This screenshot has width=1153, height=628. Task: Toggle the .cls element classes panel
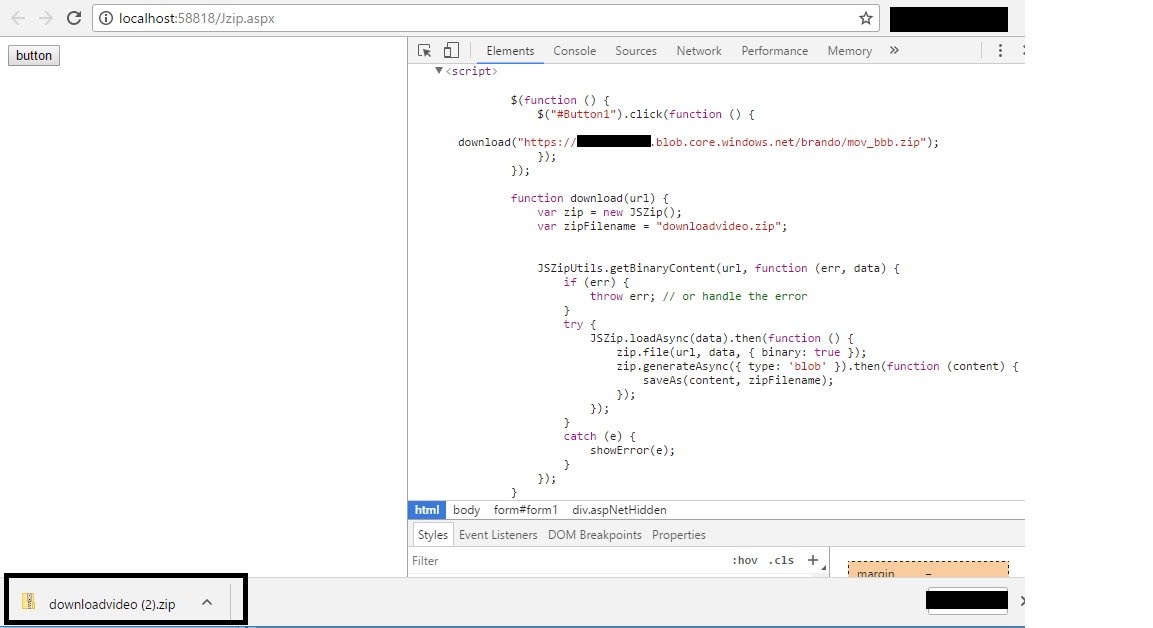(x=781, y=561)
